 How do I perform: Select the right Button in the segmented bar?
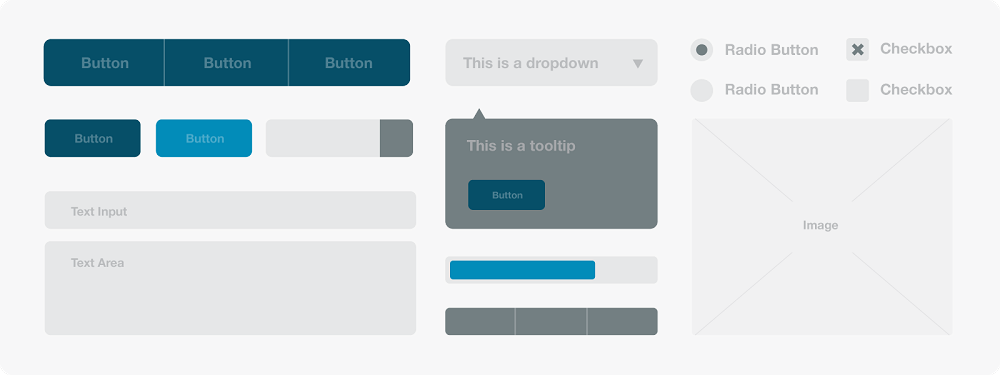click(349, 62)
